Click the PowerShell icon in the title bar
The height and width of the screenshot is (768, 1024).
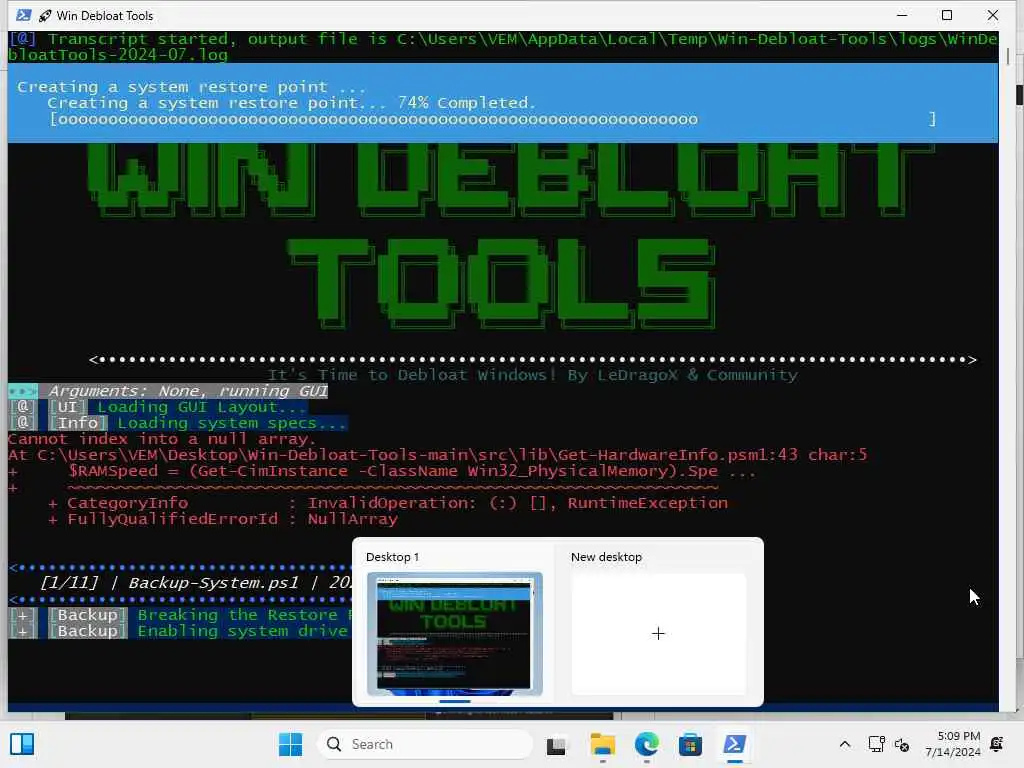click(24, 15)
